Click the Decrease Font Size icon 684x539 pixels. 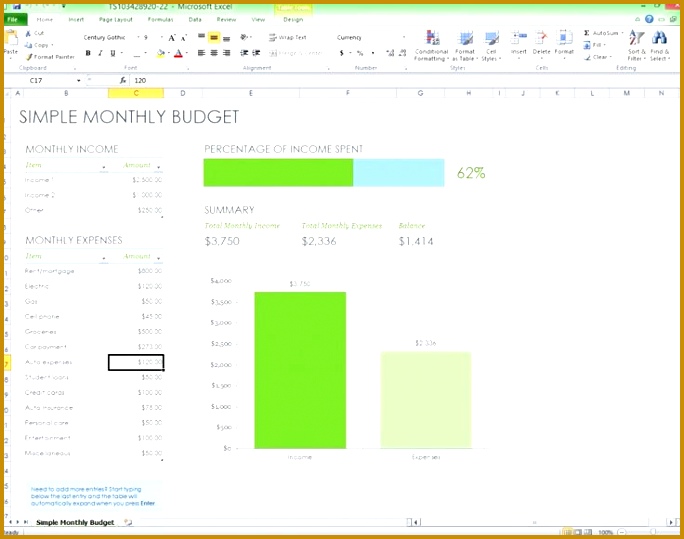click(184, 38)
